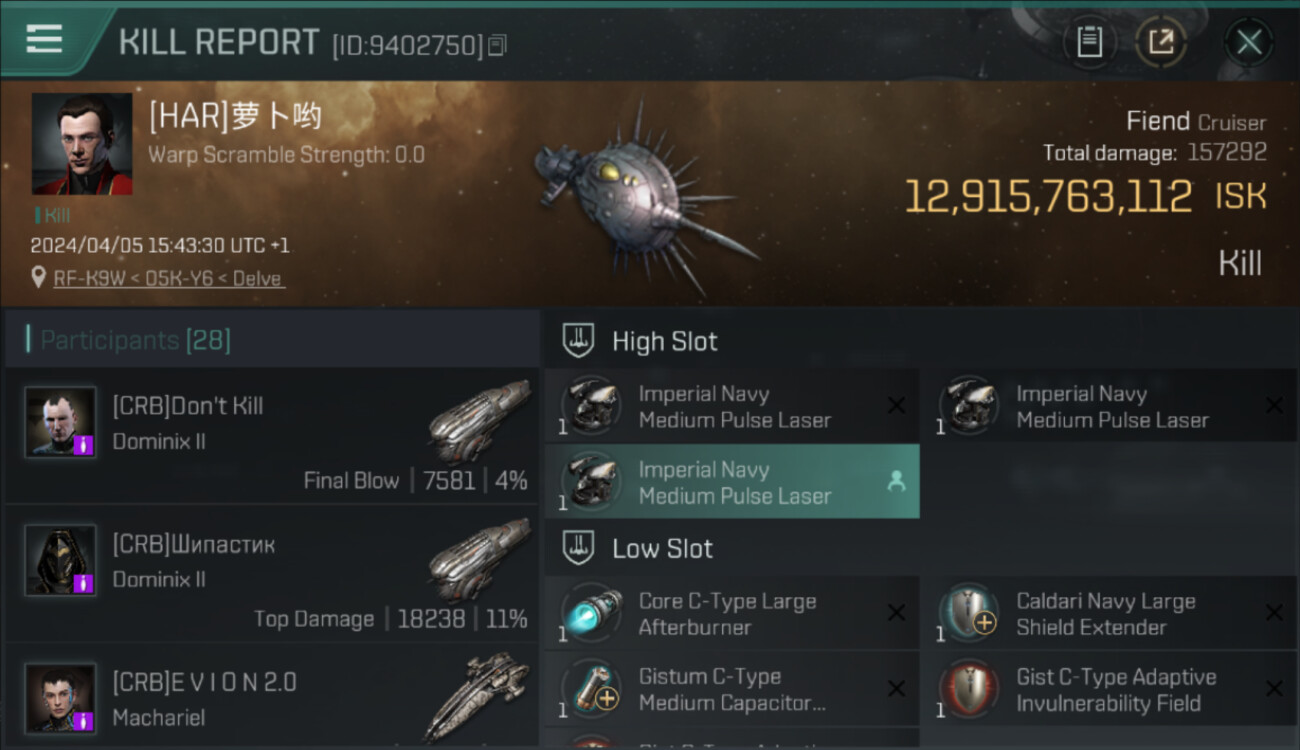Click the Fiend cruiser ship image
The height and width of the screenshot is (750, 1300).
click(x=642, y=196)
